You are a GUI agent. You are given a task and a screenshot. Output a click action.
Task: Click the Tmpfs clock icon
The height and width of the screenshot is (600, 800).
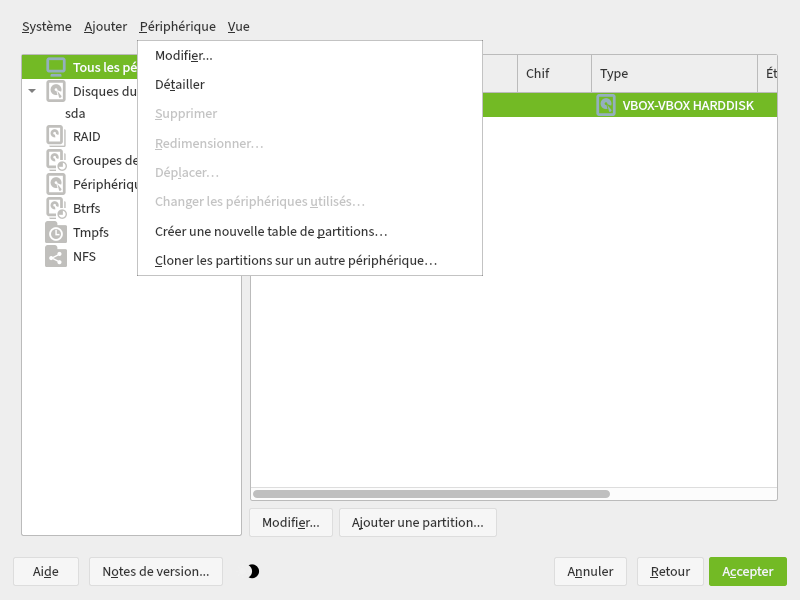pyautogui.click(x=56, y=232)
